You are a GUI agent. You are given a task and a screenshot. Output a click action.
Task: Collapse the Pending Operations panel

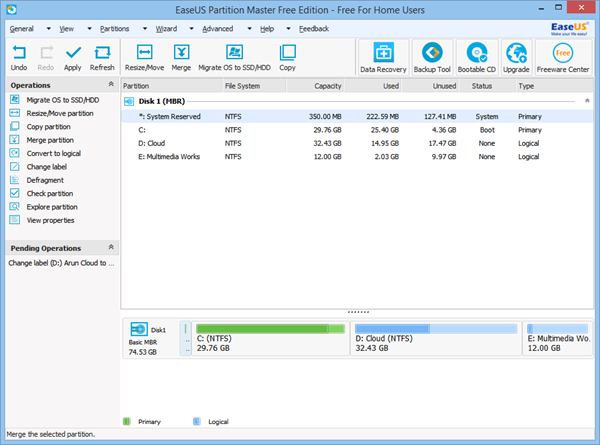tap(110, 247)
